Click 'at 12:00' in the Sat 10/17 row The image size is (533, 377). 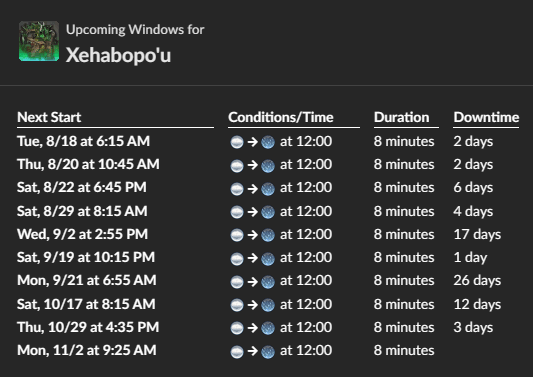[x=306, y=304]
